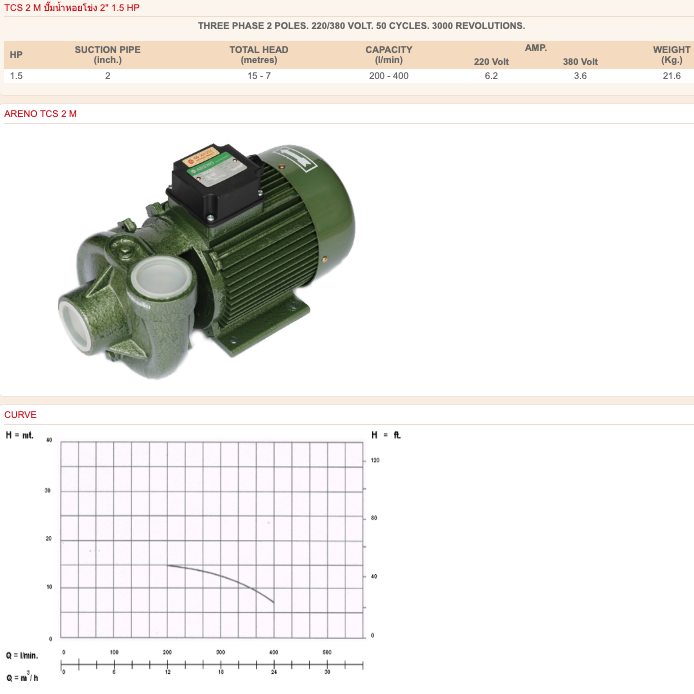Image resolution: width=694 pixels, height=694 pixels.
Task: Click the H = ft. axis label
Action: tap(386, 435)
